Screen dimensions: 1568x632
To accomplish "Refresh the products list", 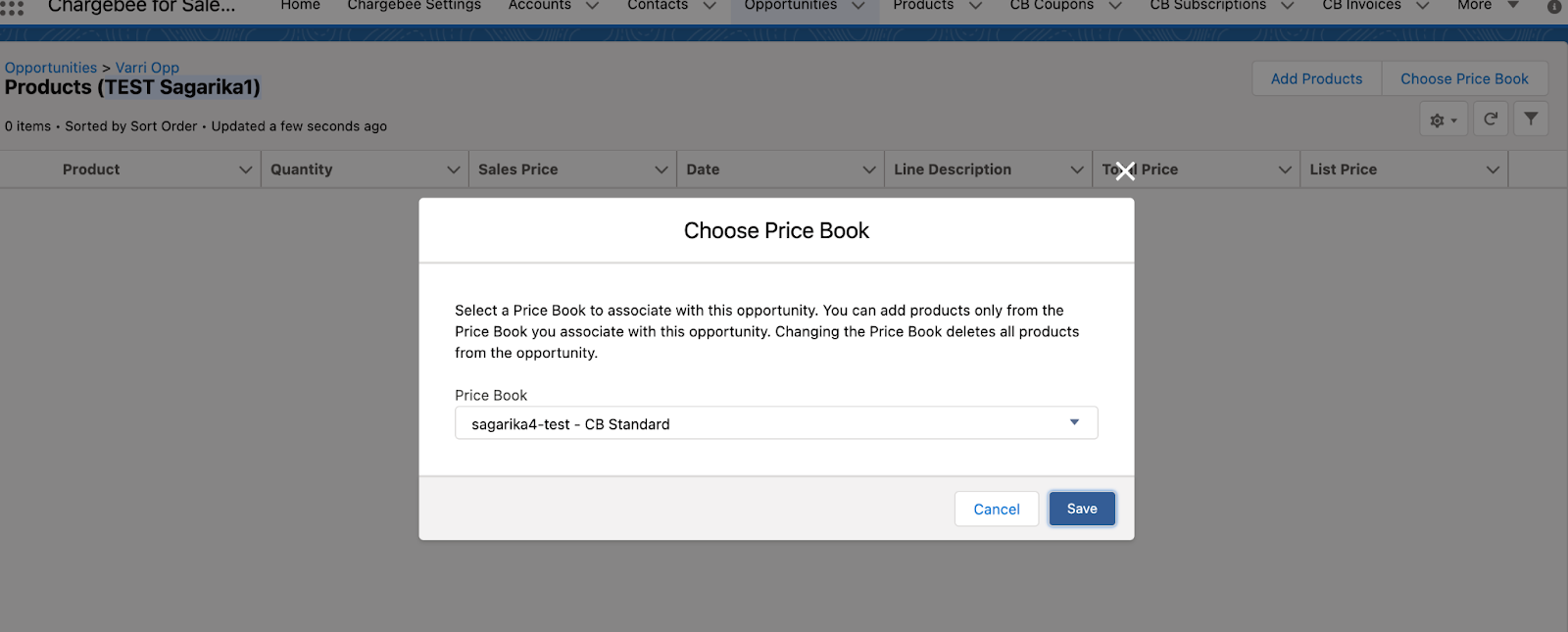I will pyautogui.click(x=1490, y=120).
